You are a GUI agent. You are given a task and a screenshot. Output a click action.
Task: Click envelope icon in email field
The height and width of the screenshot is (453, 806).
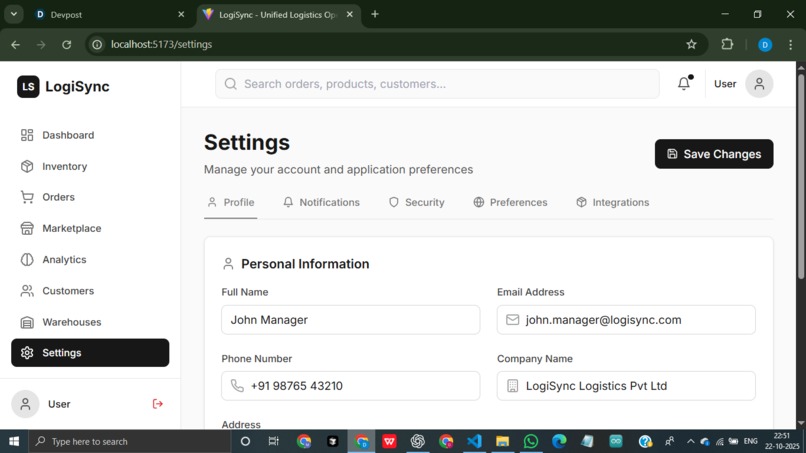(x=512, y=320)
